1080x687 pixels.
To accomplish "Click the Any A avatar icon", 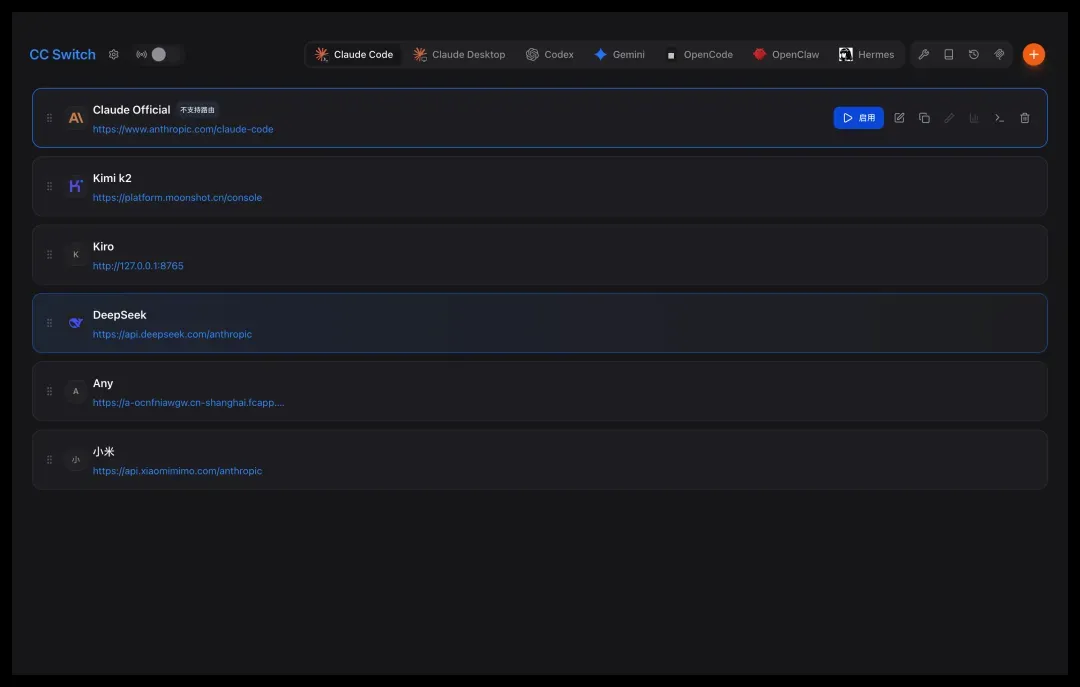I will [76, 391].
